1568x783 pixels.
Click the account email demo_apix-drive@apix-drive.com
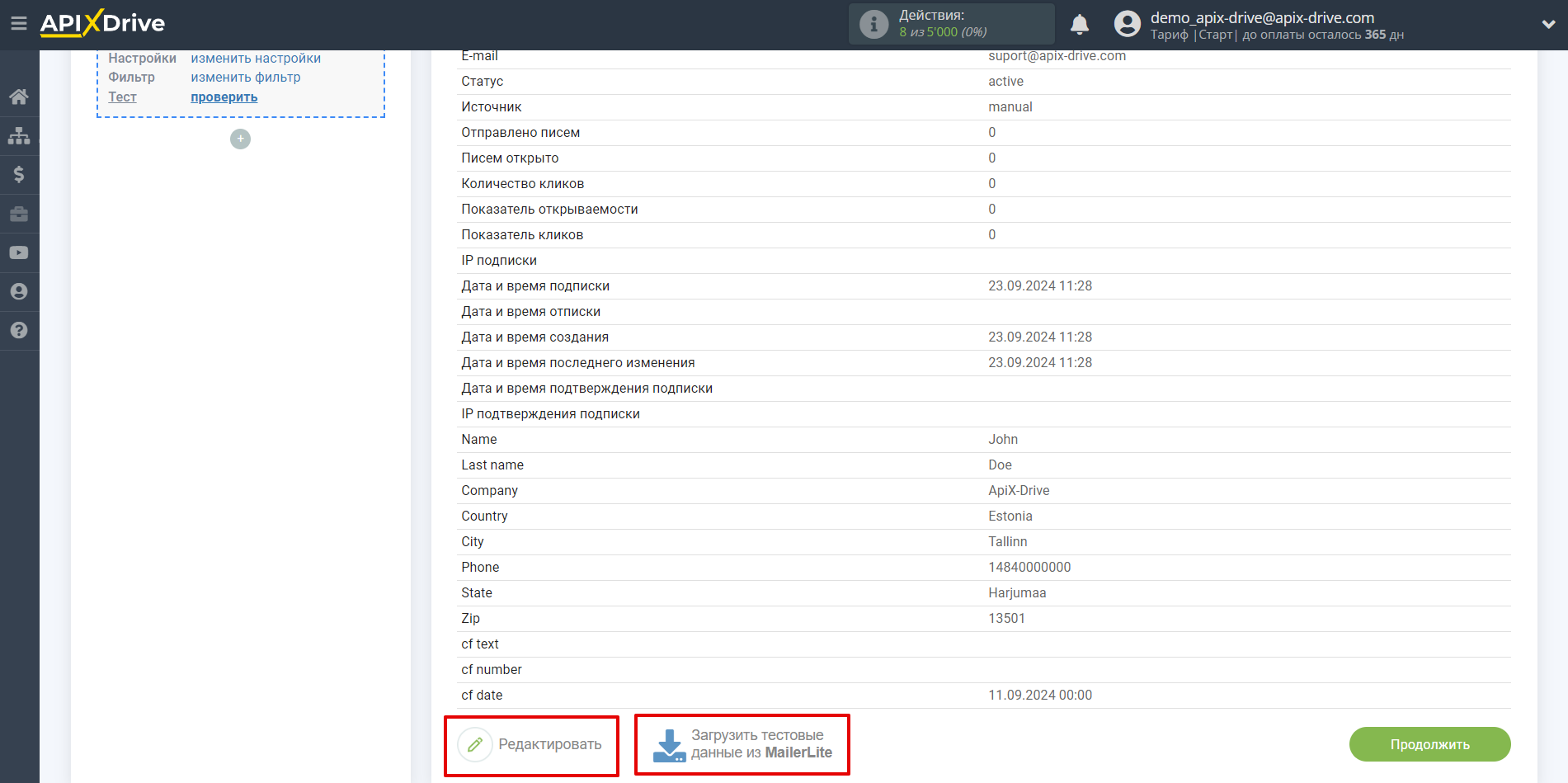click(1262, 17)
